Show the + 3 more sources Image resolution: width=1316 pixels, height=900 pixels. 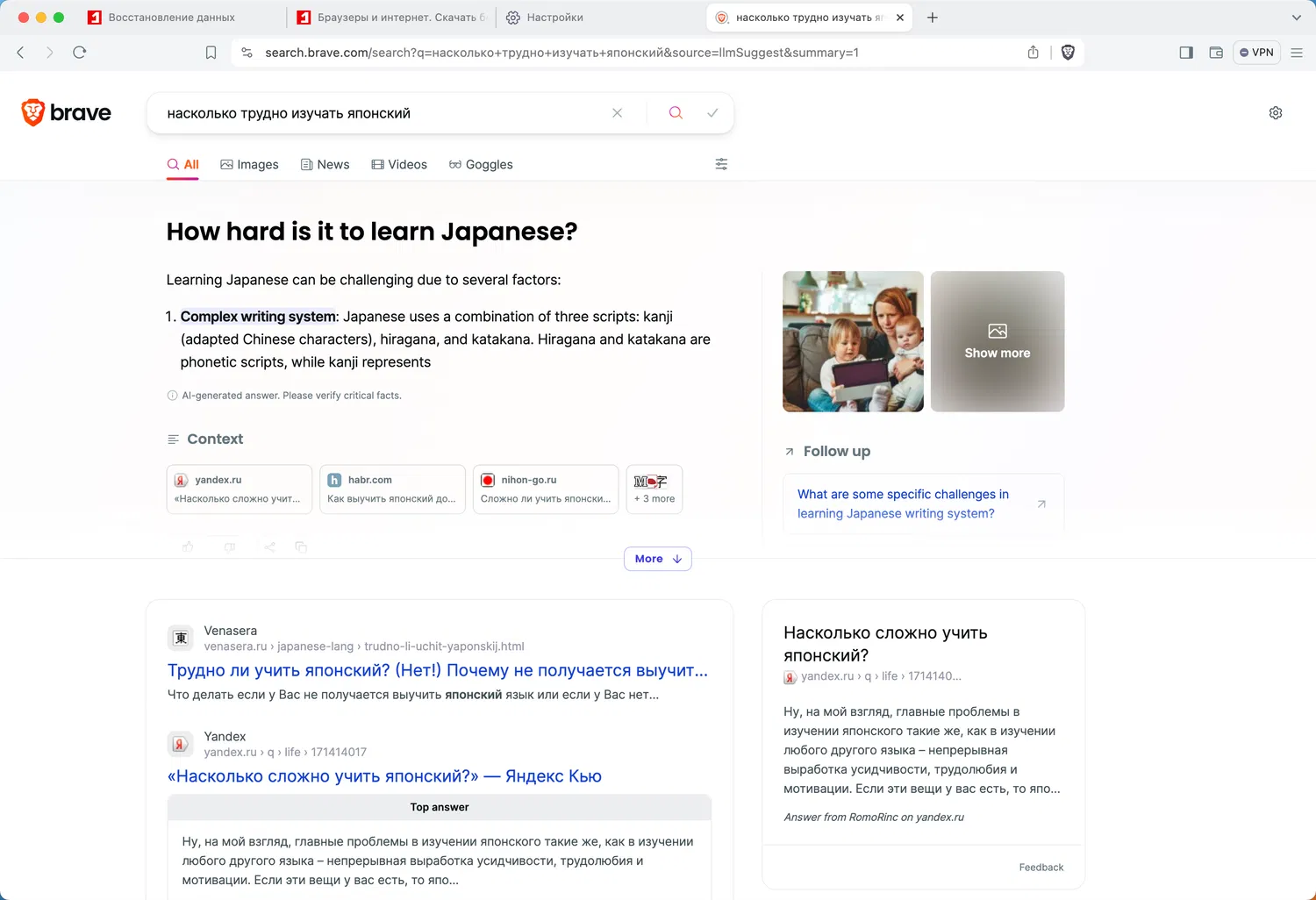point(654,489)
